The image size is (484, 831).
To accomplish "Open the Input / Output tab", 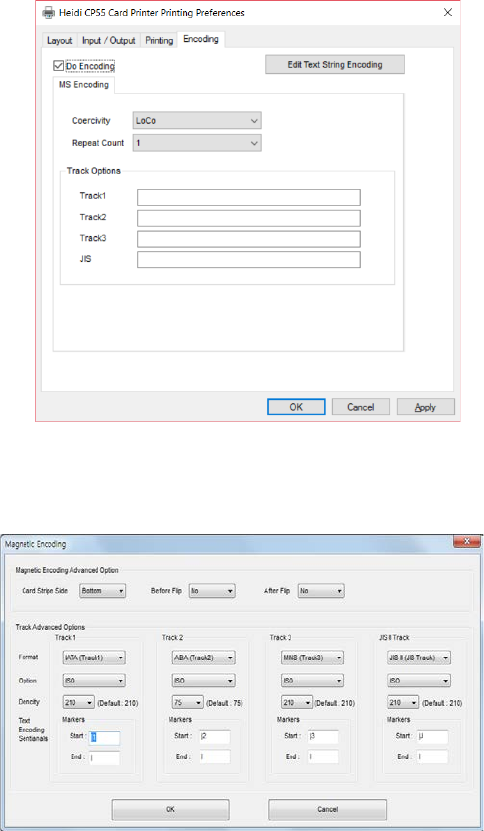I will click(x=109, y=40).
